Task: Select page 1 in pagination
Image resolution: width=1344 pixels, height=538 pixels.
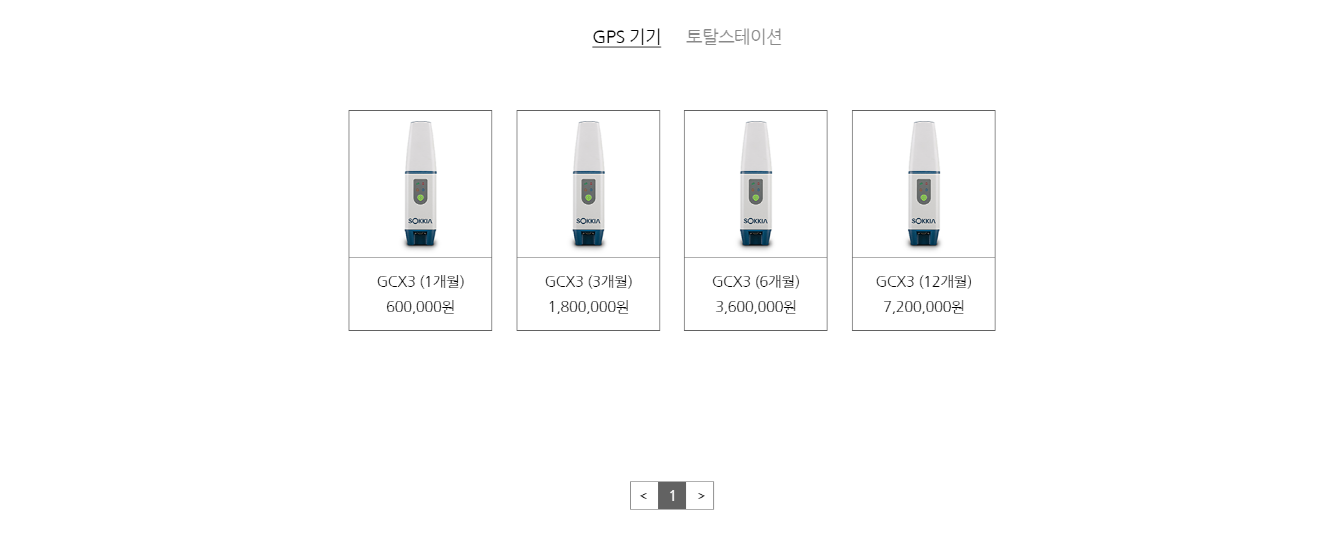Action: tap(672, 496)
